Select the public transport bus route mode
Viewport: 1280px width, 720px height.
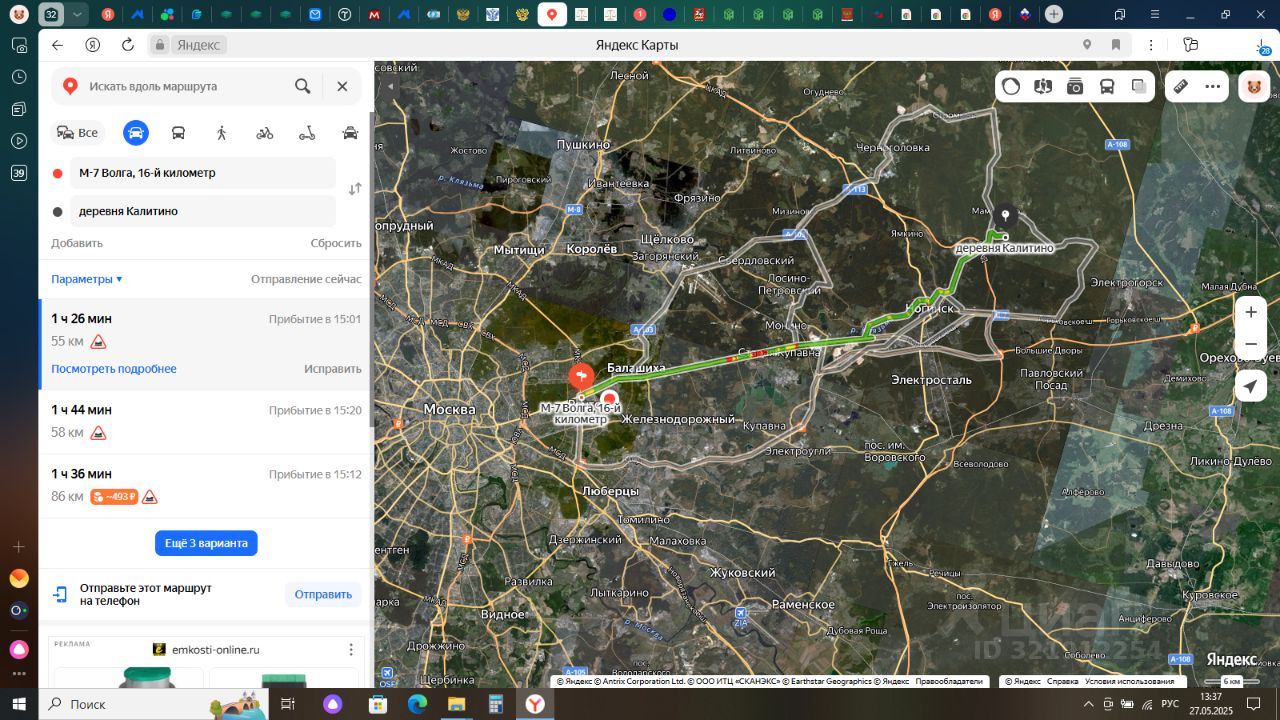178,133
